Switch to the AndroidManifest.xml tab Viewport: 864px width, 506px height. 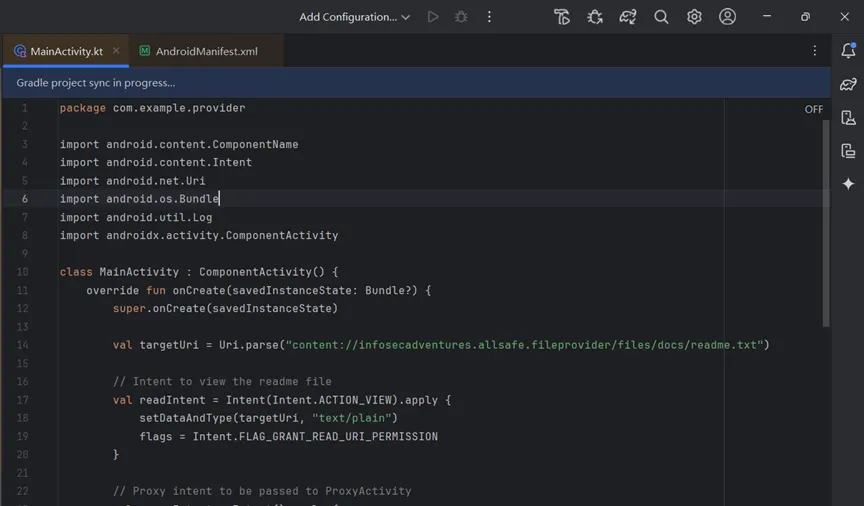pyautogui.click(x=206, y=51)
